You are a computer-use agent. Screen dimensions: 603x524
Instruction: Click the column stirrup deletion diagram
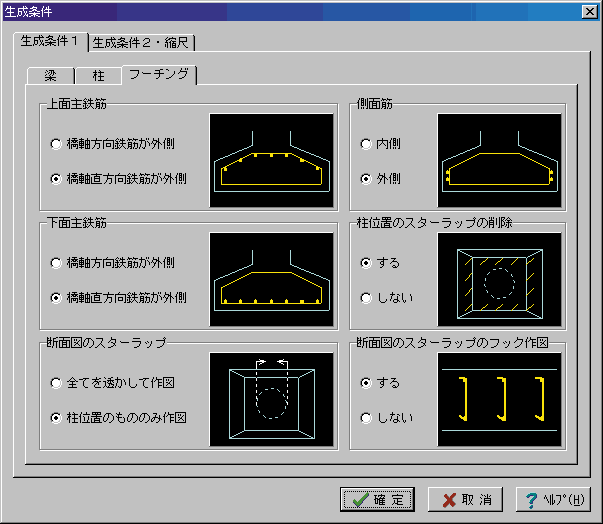(x=497, y=279)
